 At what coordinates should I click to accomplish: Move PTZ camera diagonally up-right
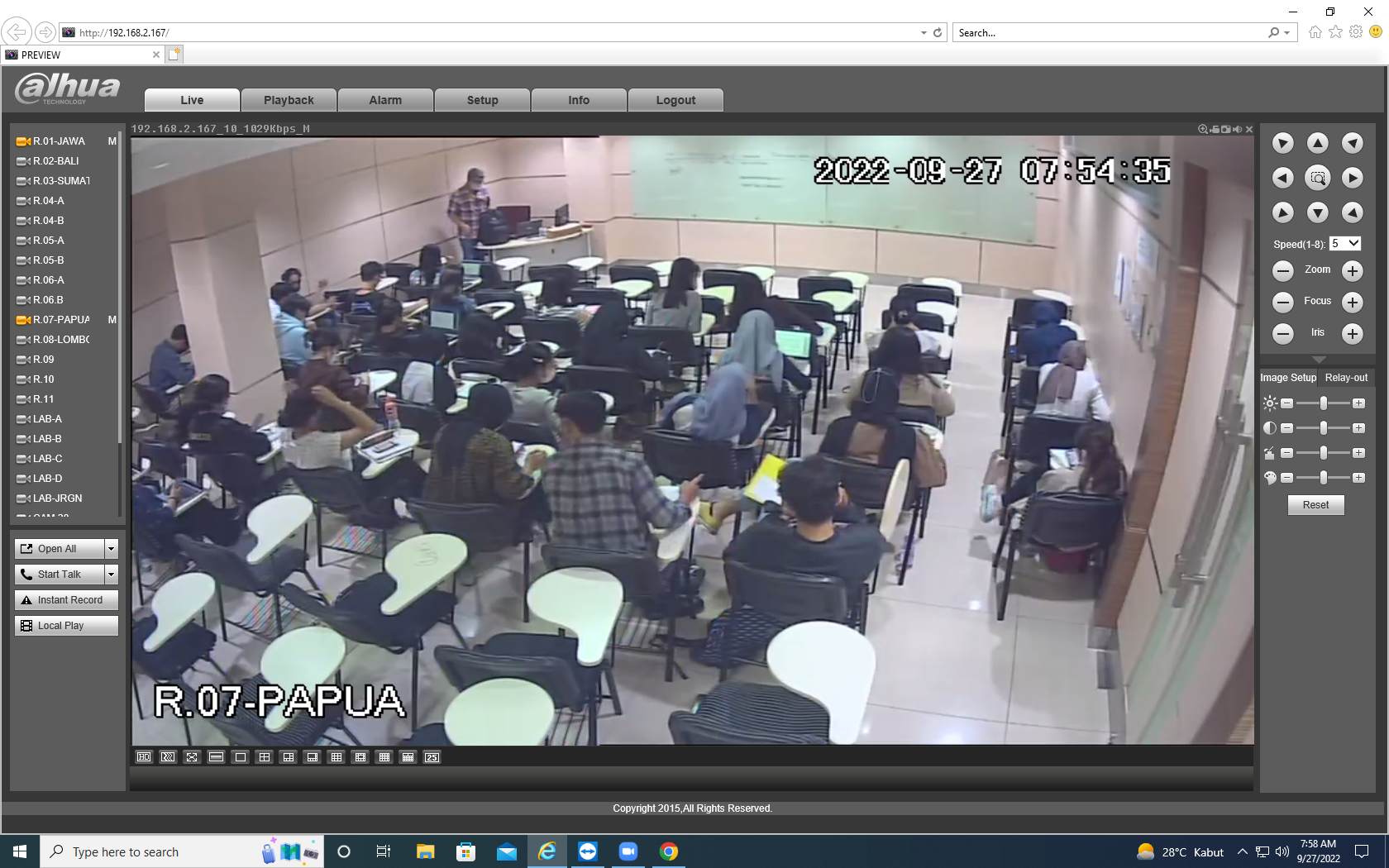coord(1353,143)
